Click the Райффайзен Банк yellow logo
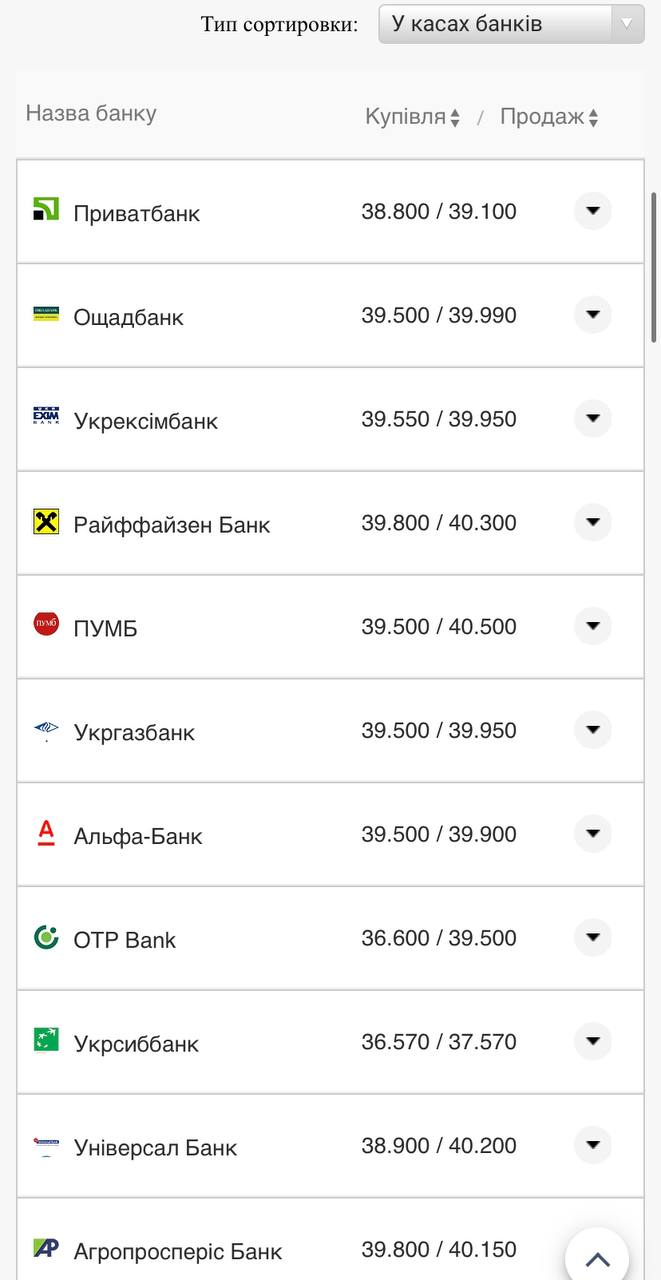The width and height of the screenshot is (661, 1280). tap(46, 521)
